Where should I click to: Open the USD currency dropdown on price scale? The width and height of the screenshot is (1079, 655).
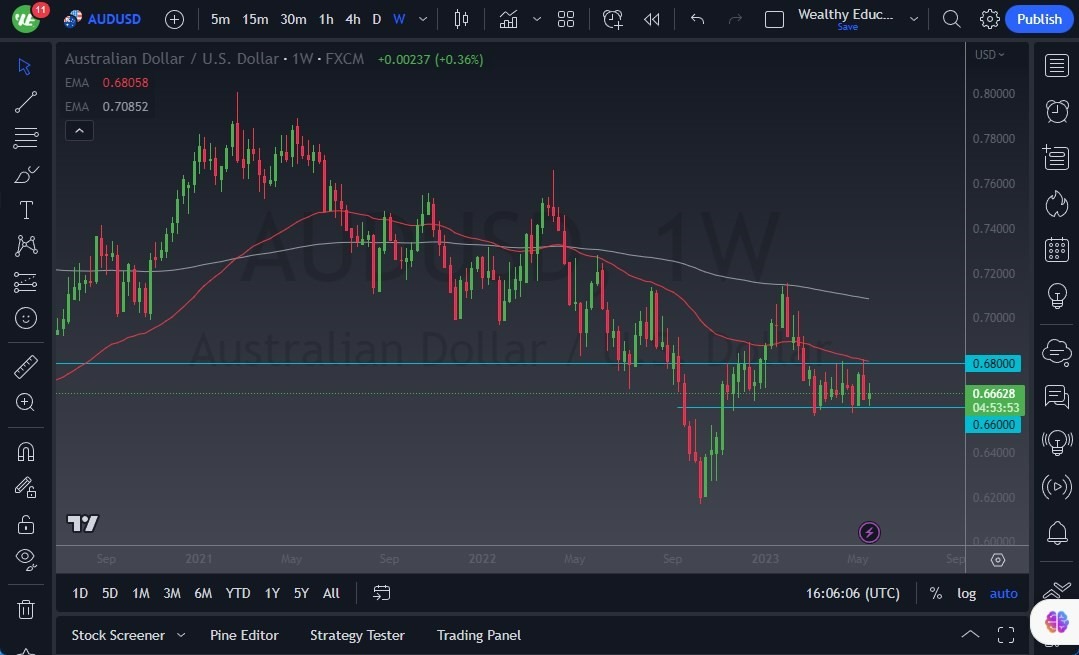click(x=988, y=54)
